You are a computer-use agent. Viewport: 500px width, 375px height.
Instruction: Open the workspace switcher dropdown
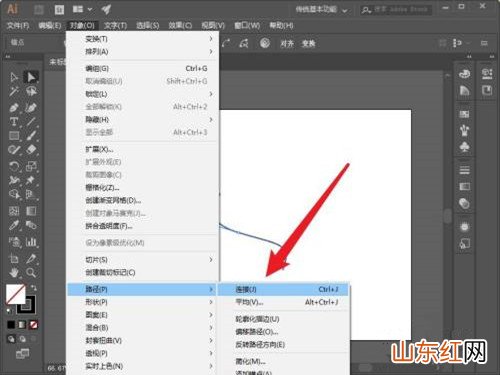321,10
